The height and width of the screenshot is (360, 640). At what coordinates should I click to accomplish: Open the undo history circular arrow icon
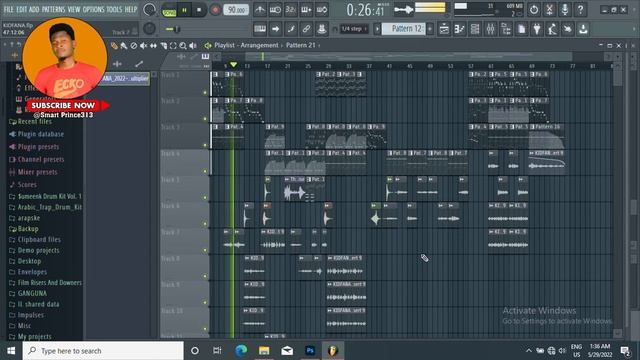(534, 9)
